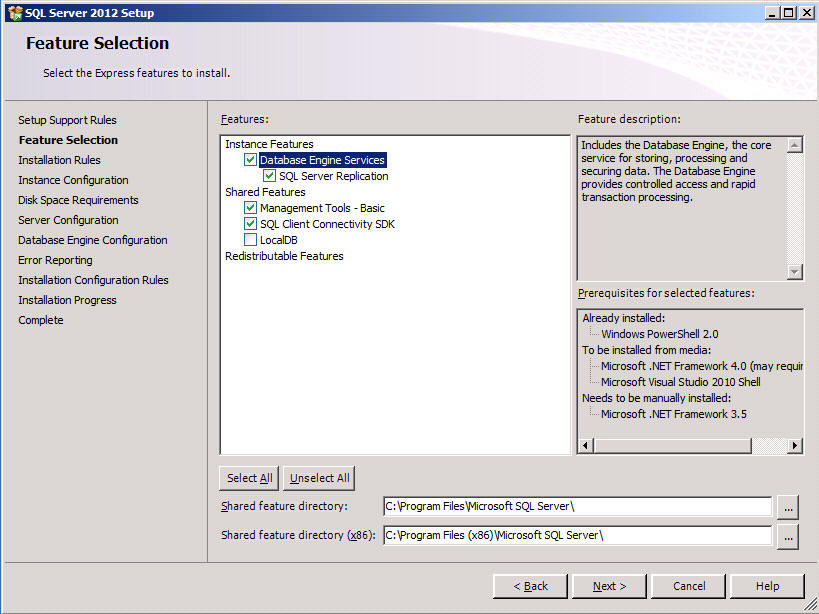The image size is (819, 614).
Task: Cancel the SQL Server setup
Action: [x=689, y=586]
